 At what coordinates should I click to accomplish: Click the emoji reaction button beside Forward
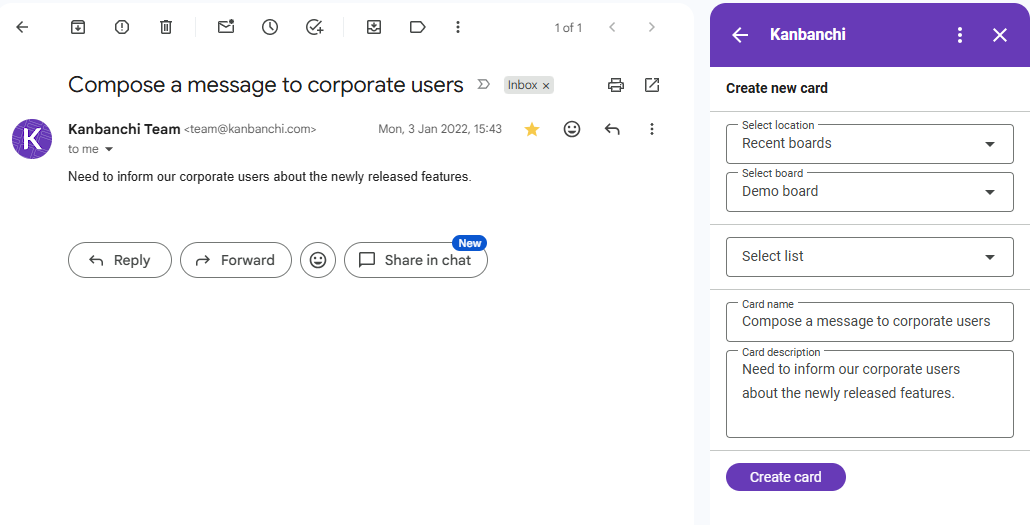click(318, 260)
